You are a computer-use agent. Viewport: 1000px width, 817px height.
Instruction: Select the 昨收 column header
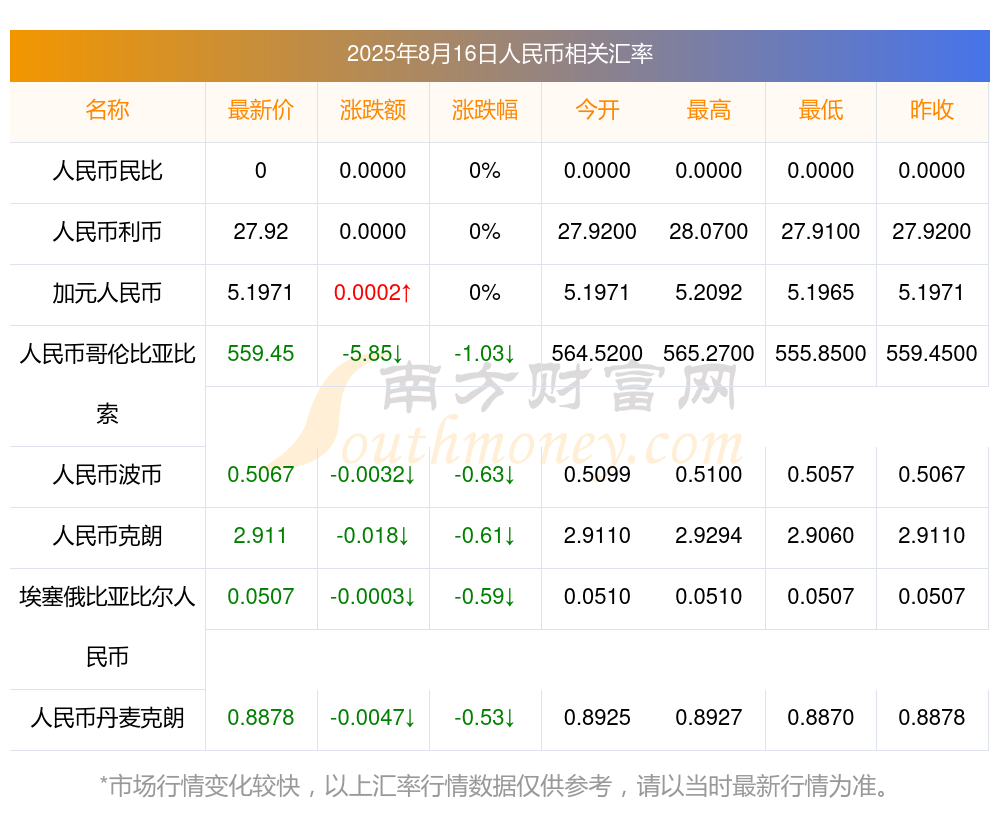click(x=932, y=110)
